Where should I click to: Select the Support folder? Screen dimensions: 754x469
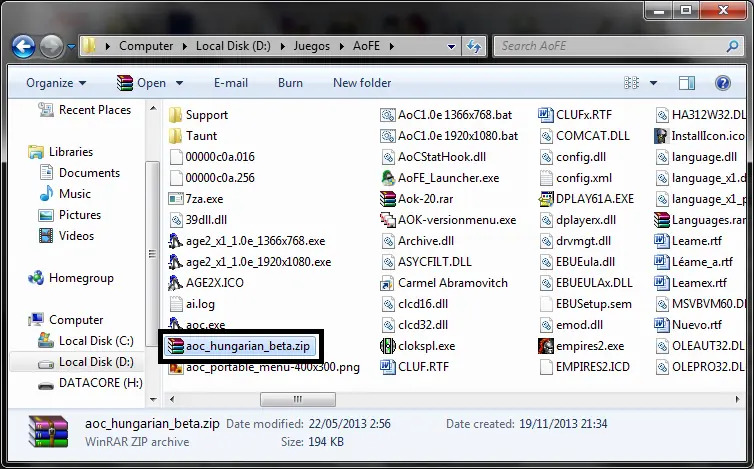[x=199, y=115]
